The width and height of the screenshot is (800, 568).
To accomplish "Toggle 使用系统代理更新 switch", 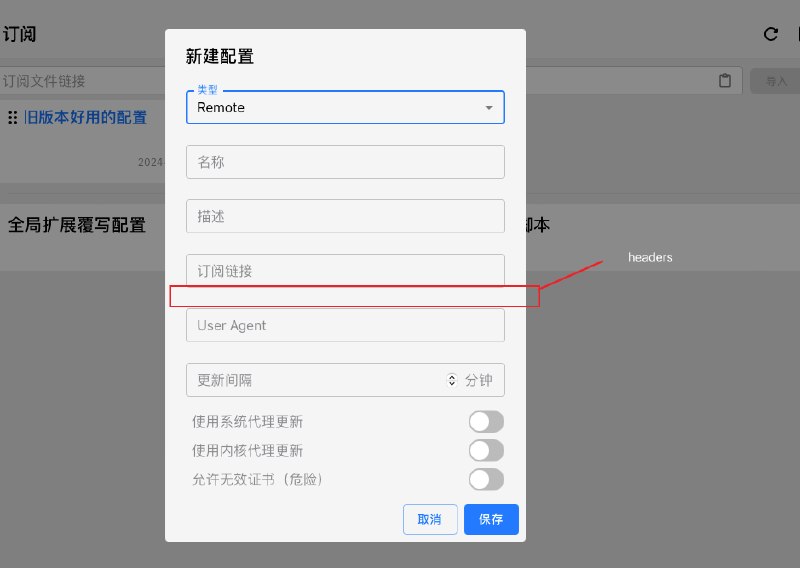I will click(x=486, y=422).
